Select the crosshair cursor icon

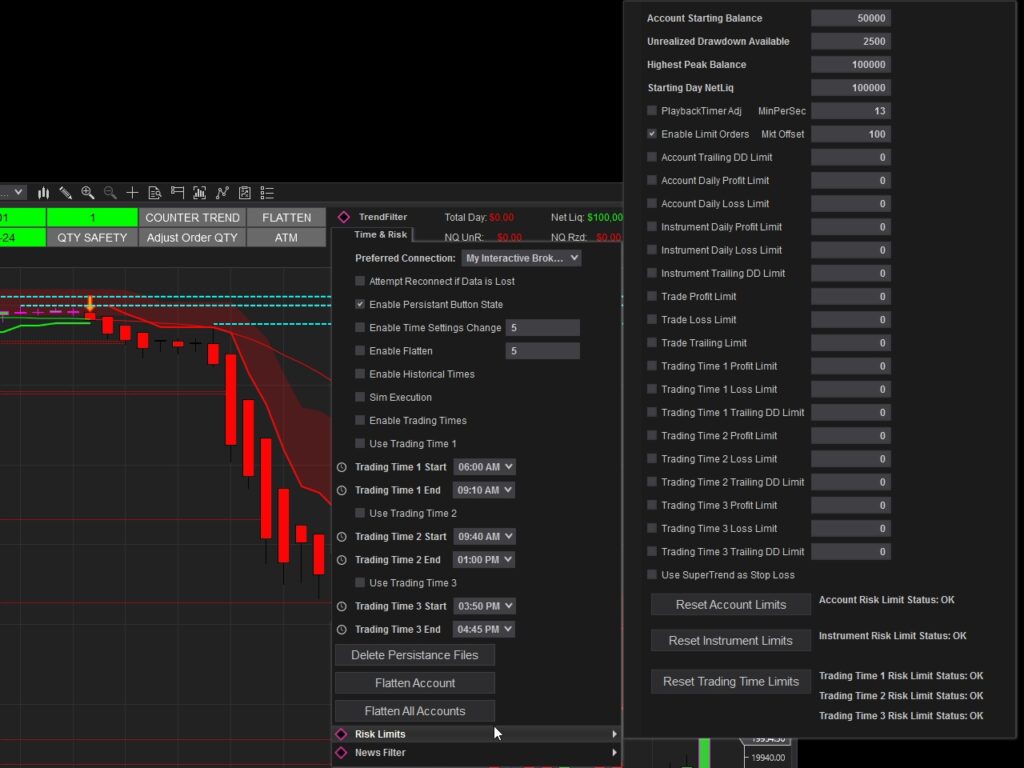[132, 192]
